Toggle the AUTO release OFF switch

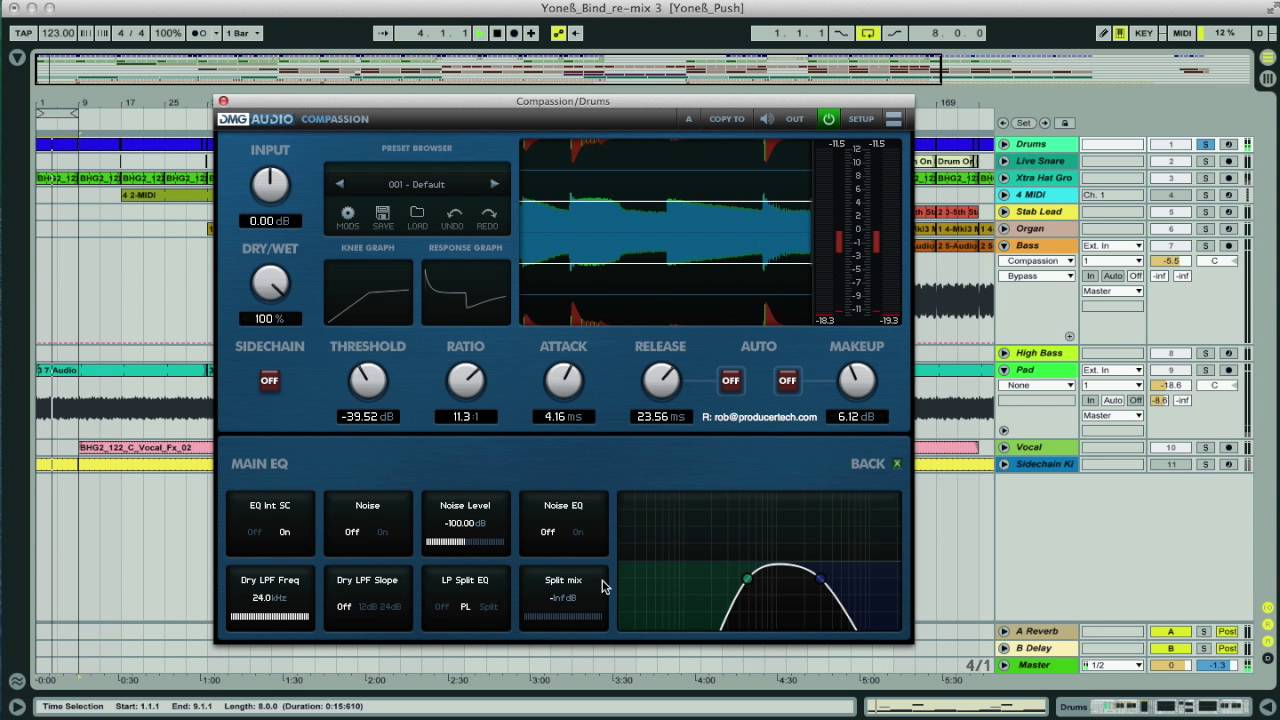point(731,380)
